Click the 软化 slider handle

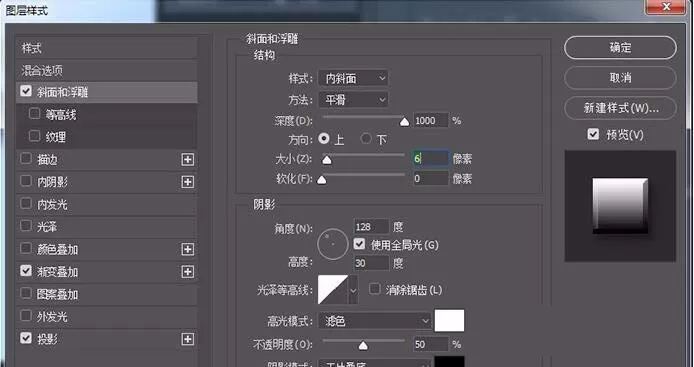click(x=322, y=179)
